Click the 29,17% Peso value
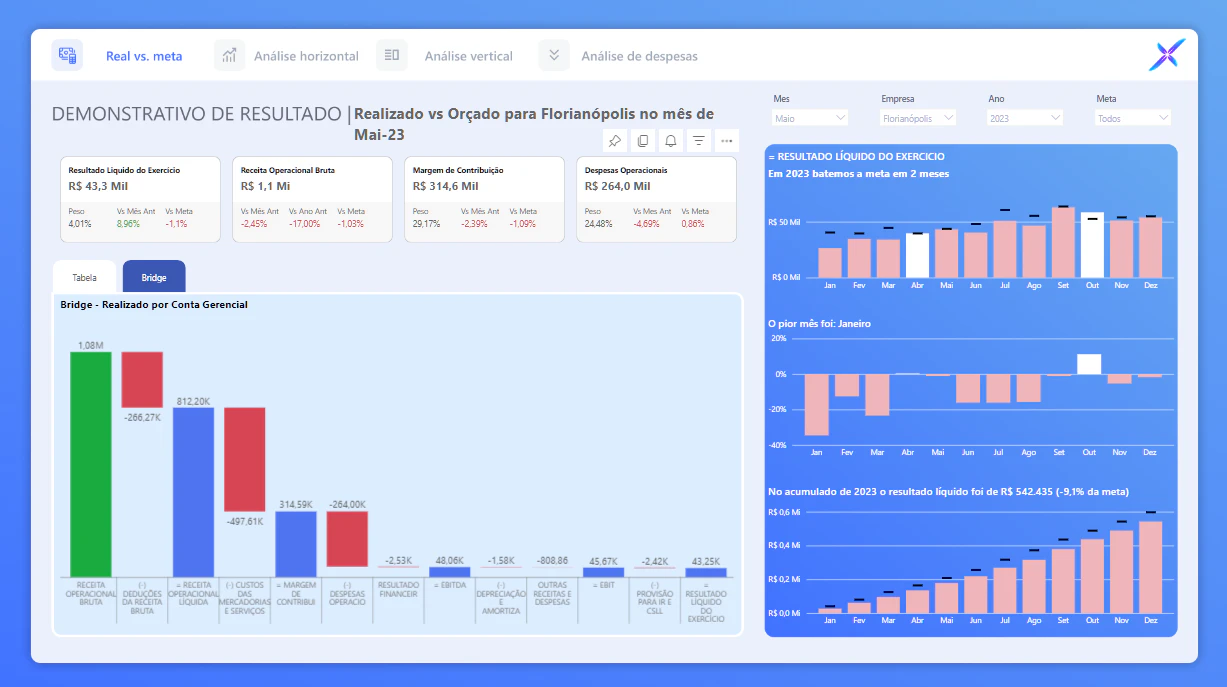Screen dimensions: 1227x687 [426, 224]
